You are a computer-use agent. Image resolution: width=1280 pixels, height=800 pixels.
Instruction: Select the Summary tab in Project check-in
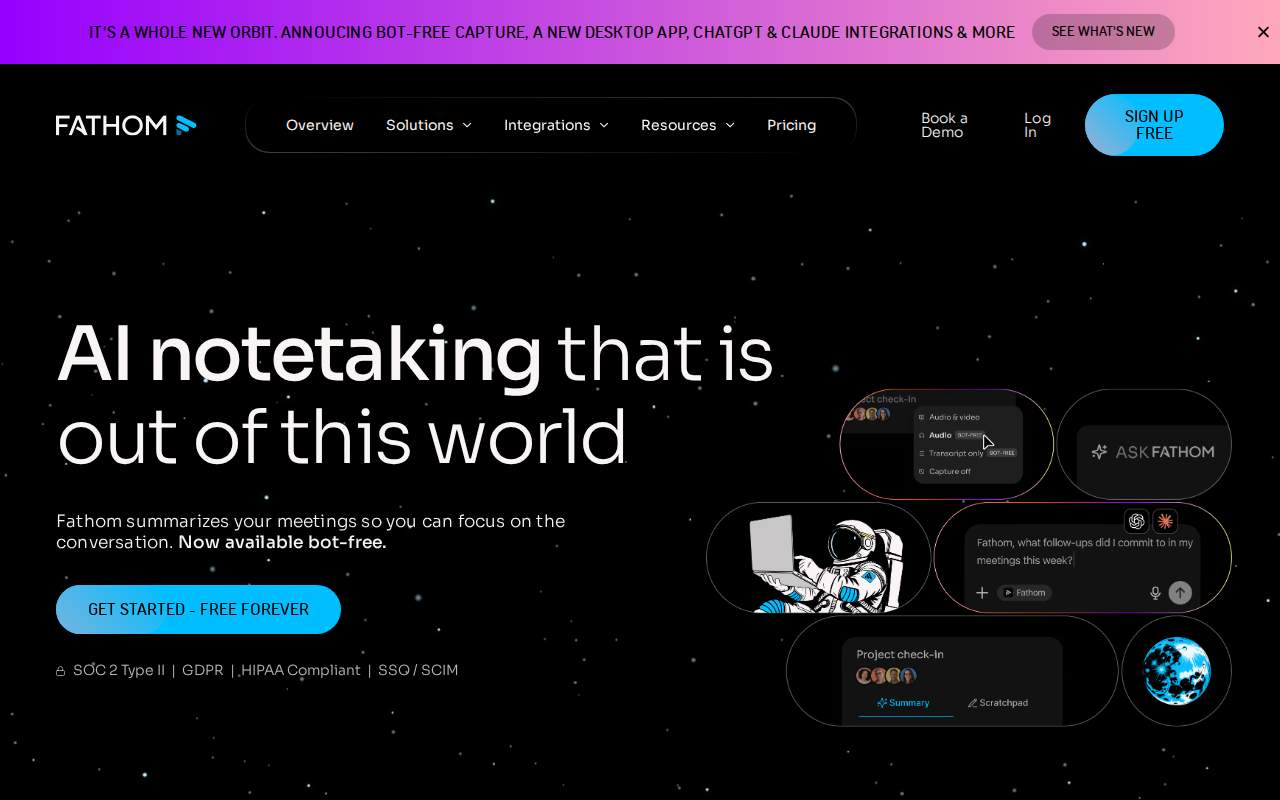(904, 703)
